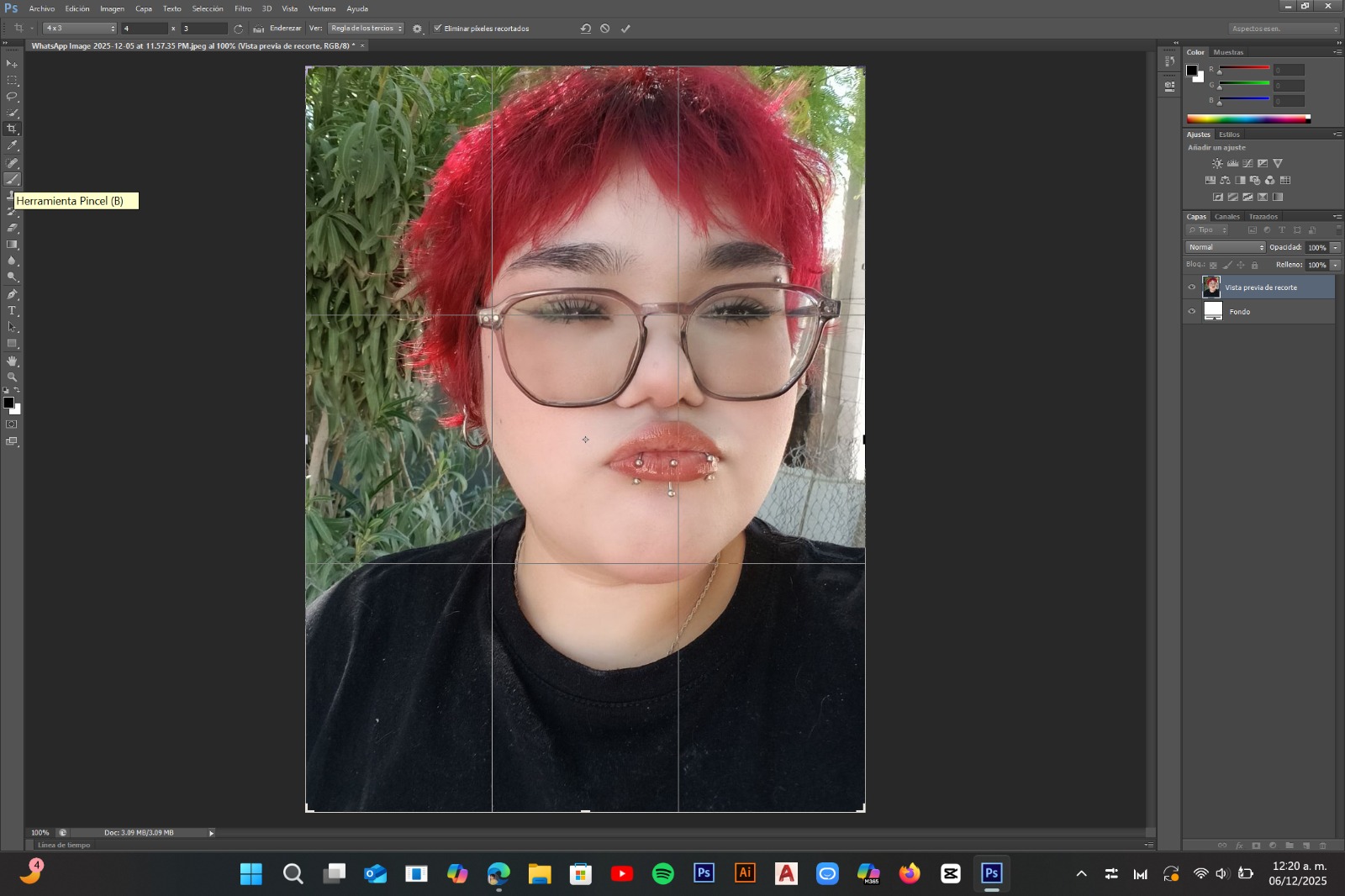Pick the Horizontal Type tool
Viewport: 1345px width, 896px height.
click(12, 311)
